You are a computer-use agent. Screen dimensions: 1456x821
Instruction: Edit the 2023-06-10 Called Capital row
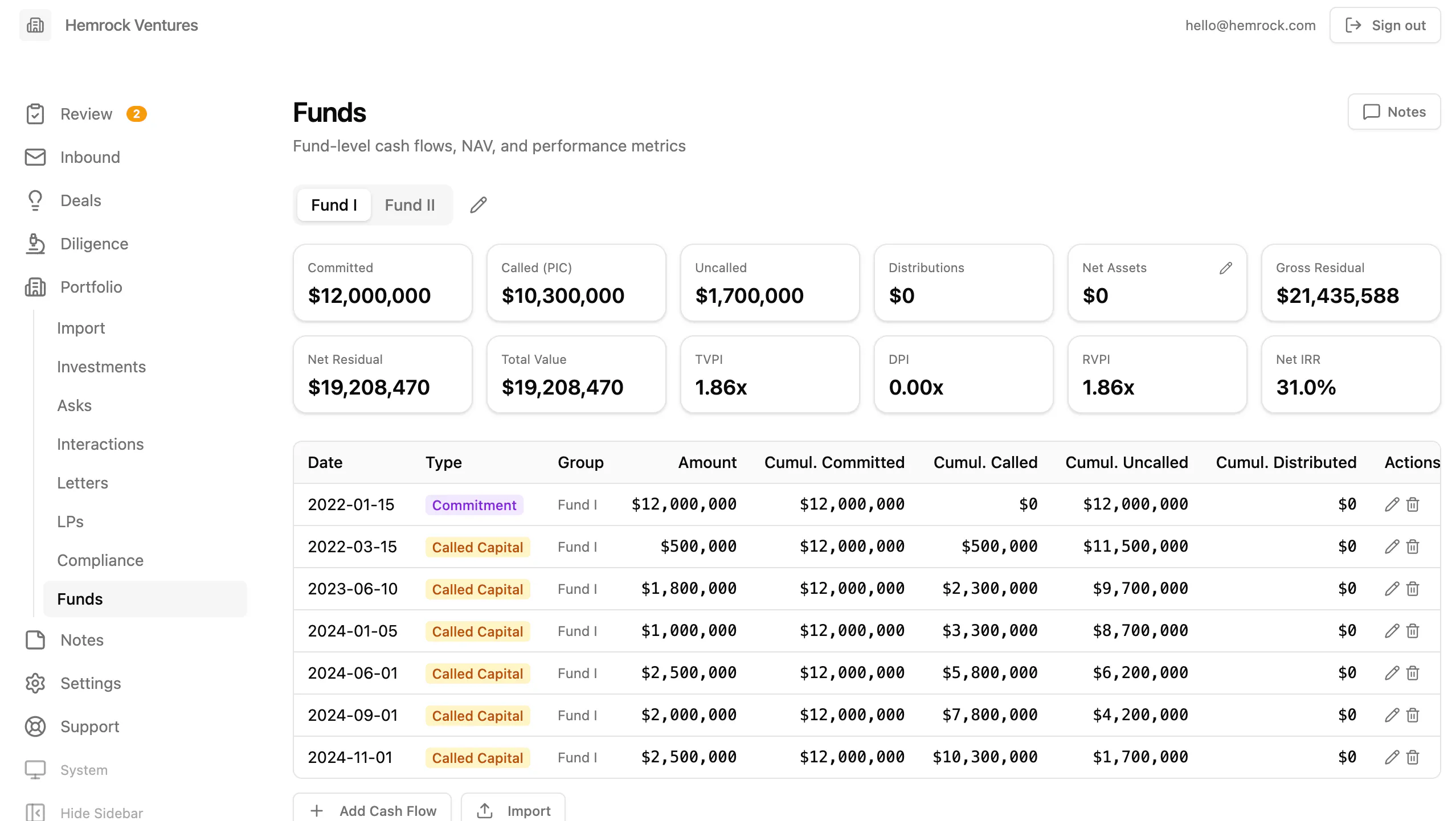[1392, 589]
